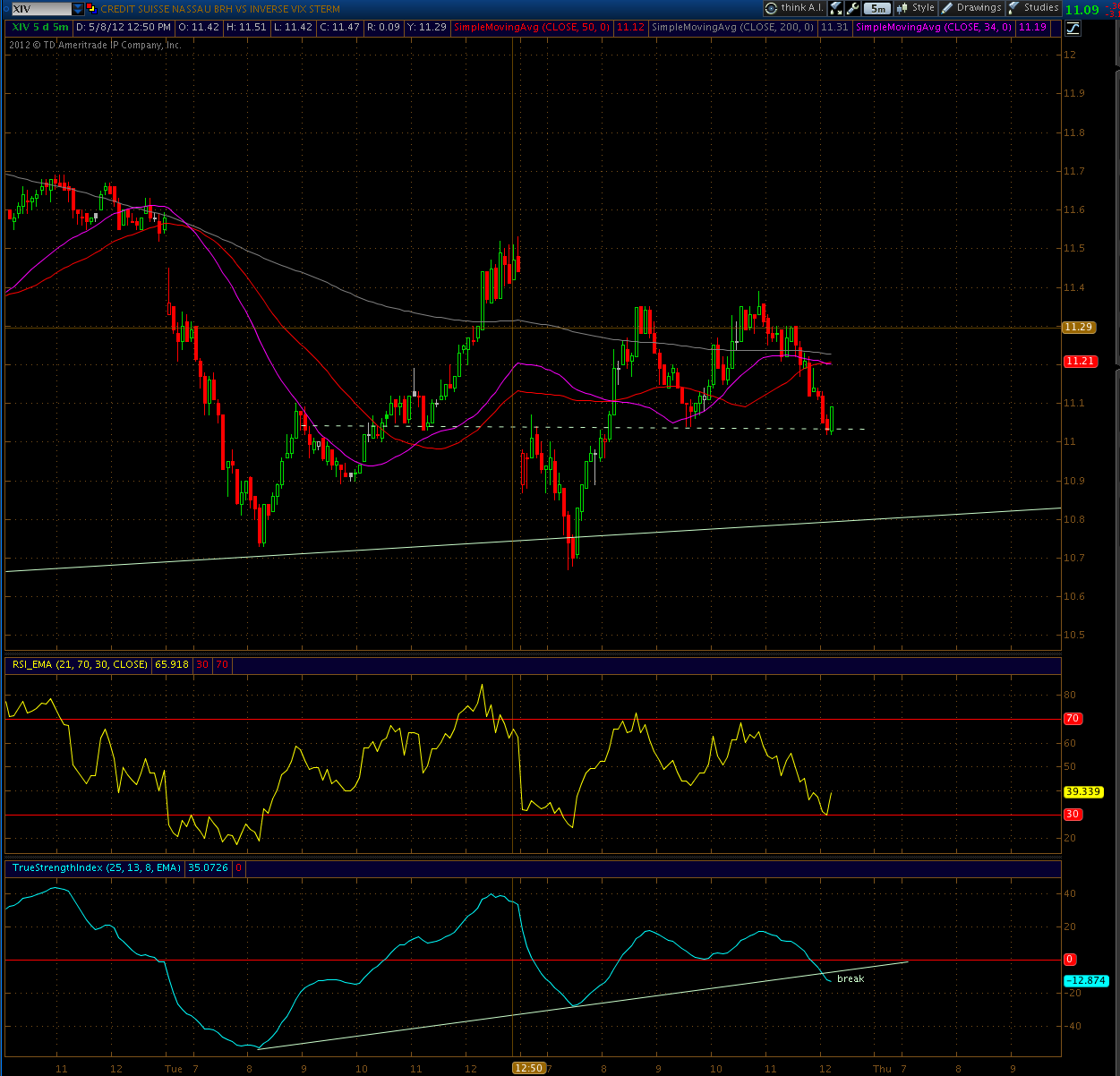Click the C: 11.47 close value

click(340, 27)
